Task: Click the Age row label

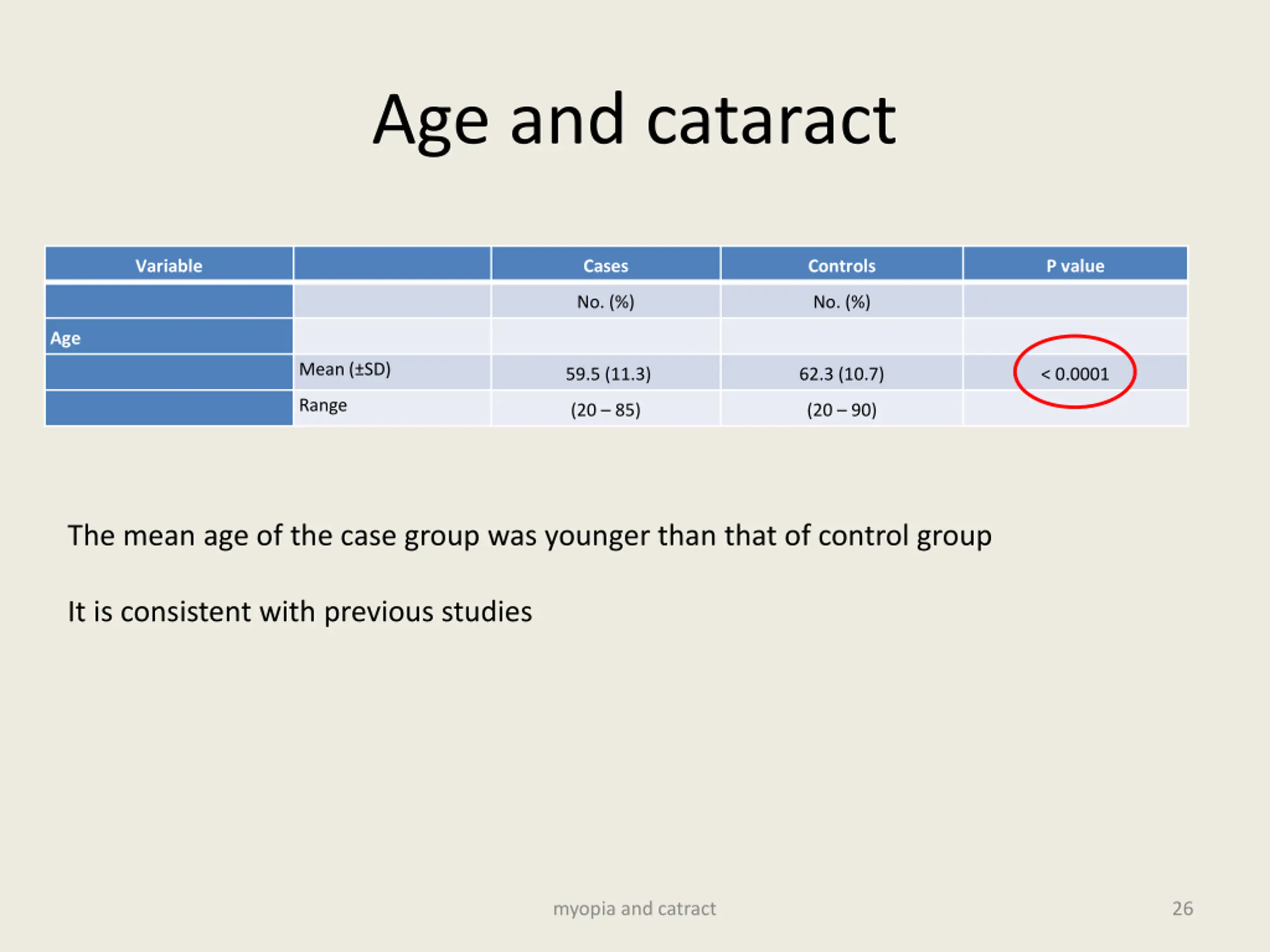Action: tap(65, 338)
